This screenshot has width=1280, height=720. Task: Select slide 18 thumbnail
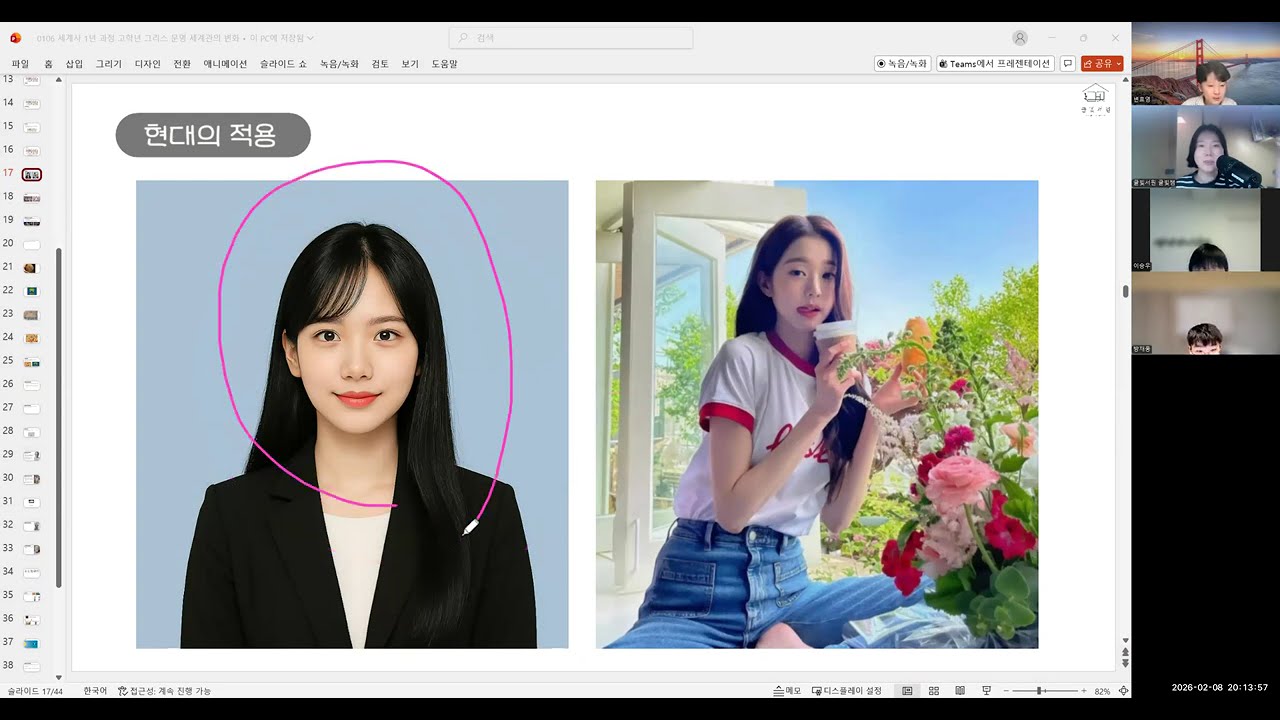pyautogui.click(x=32, y=198)
